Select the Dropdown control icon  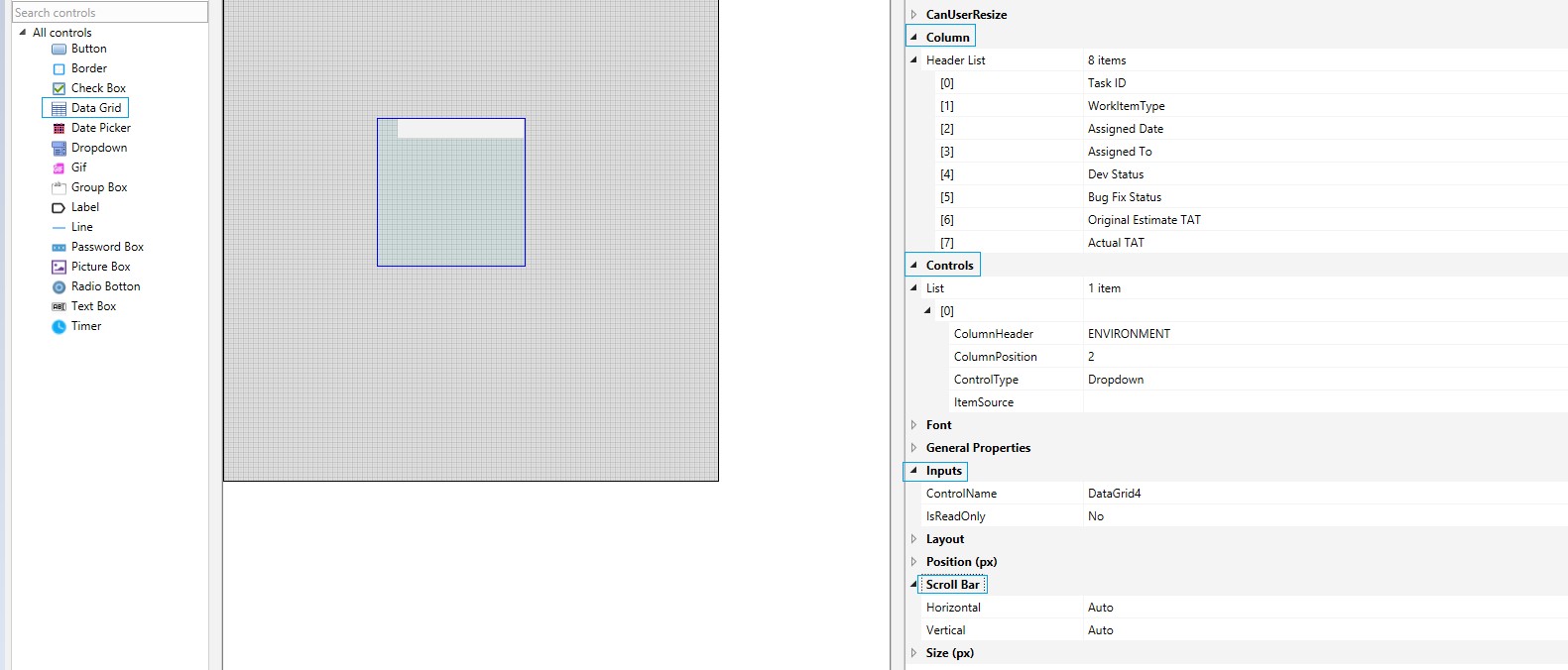click(59, 148)
